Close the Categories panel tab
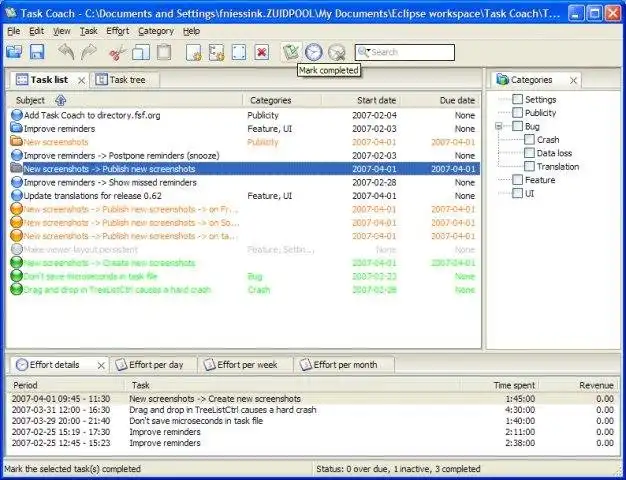Viewport: 626px width, 480px height. coord(574,80)
